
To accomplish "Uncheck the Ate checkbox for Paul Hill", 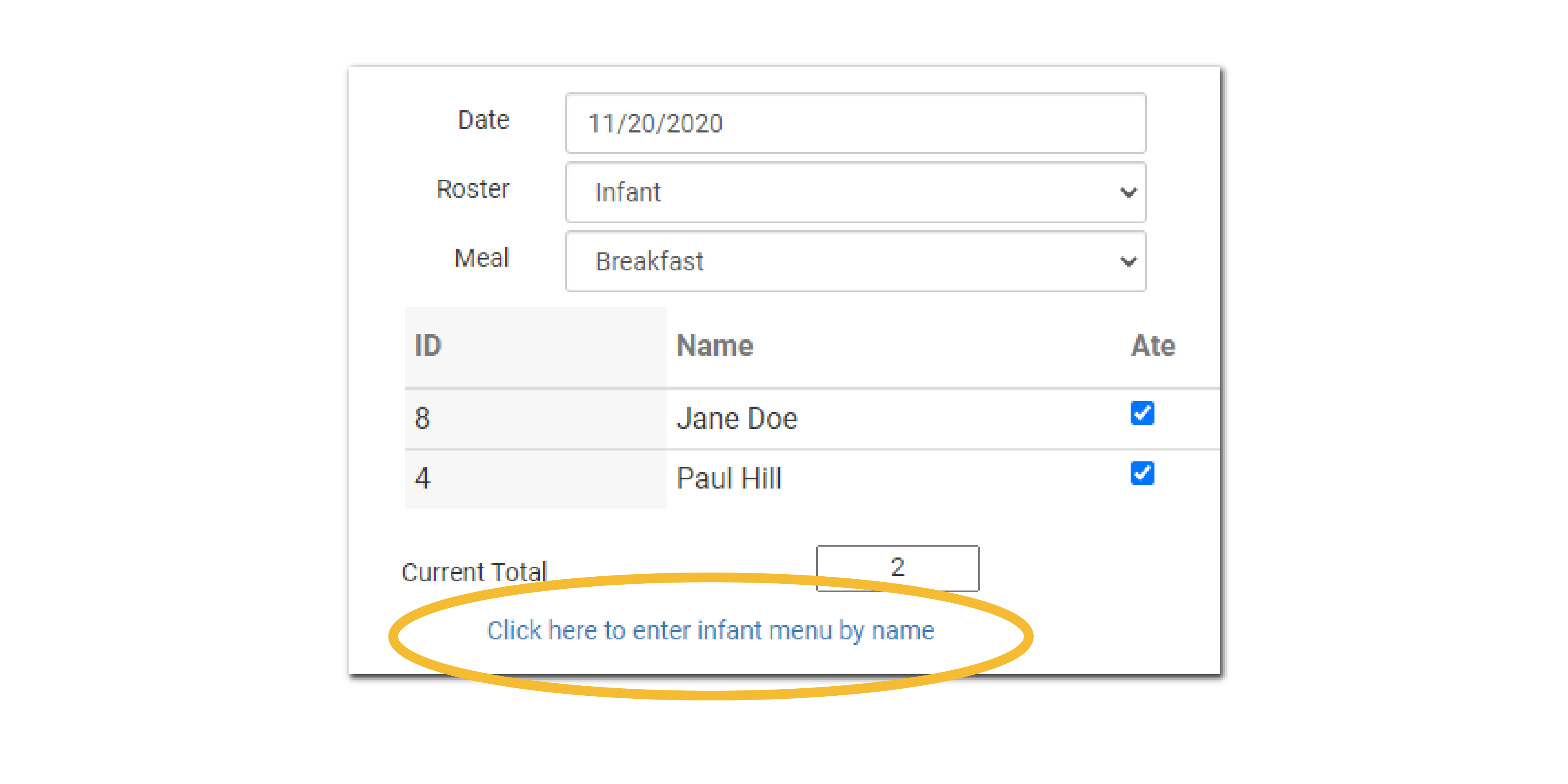I will pos(1142,473).
